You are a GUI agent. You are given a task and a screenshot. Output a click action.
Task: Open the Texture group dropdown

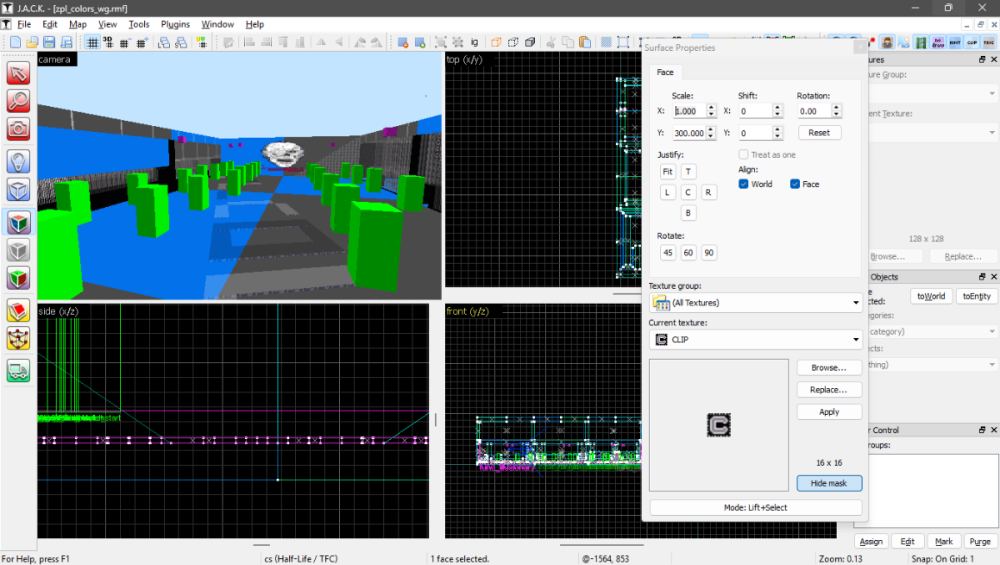coord(755,303)
